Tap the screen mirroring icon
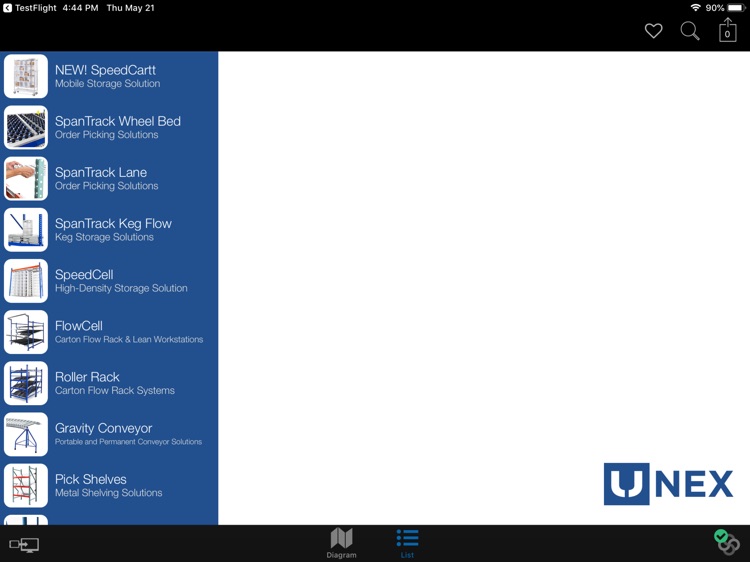Viewport: 750px width, 562px height. [x=24, y=545]
